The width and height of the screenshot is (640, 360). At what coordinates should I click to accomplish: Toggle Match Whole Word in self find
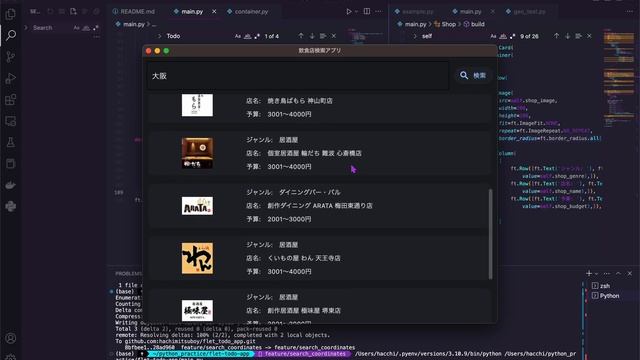coord(503,36)
